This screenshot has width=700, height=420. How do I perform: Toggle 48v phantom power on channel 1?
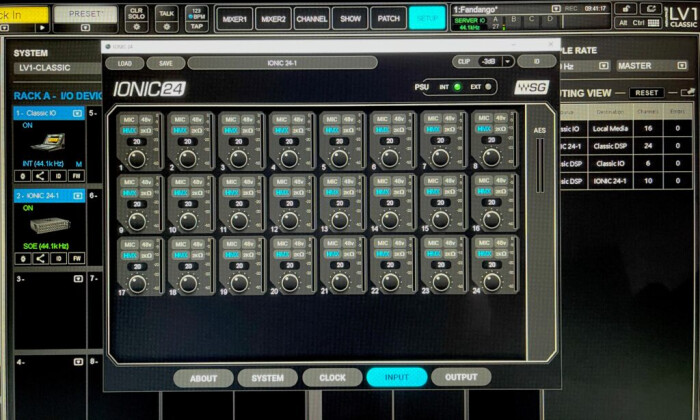point(146,120)
